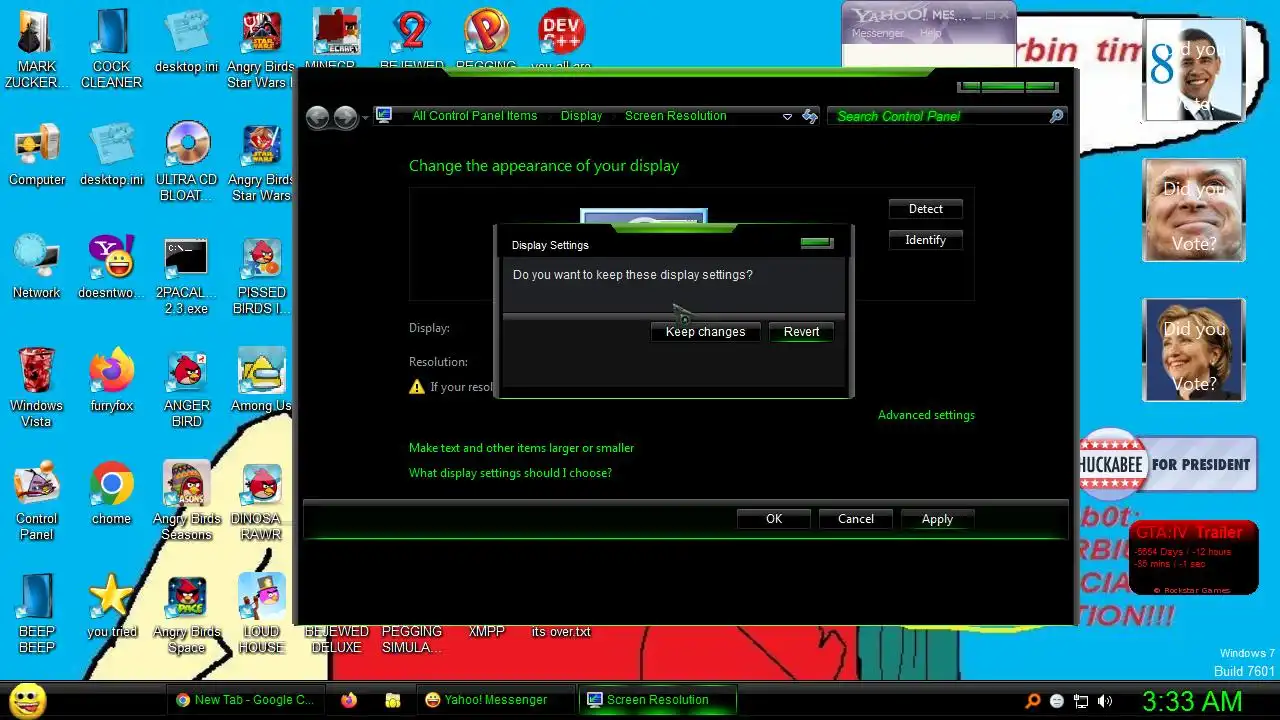Open 'What display settings should I choose?' link

510,473
